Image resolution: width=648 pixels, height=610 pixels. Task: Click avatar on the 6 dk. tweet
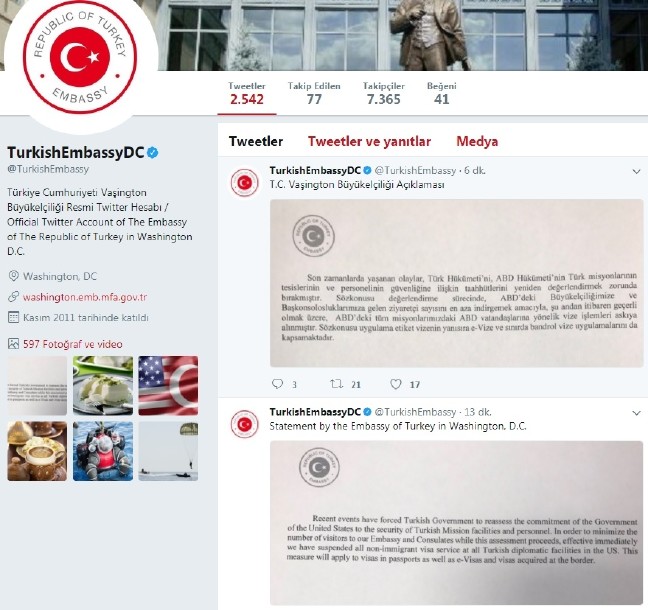[244, 182]
